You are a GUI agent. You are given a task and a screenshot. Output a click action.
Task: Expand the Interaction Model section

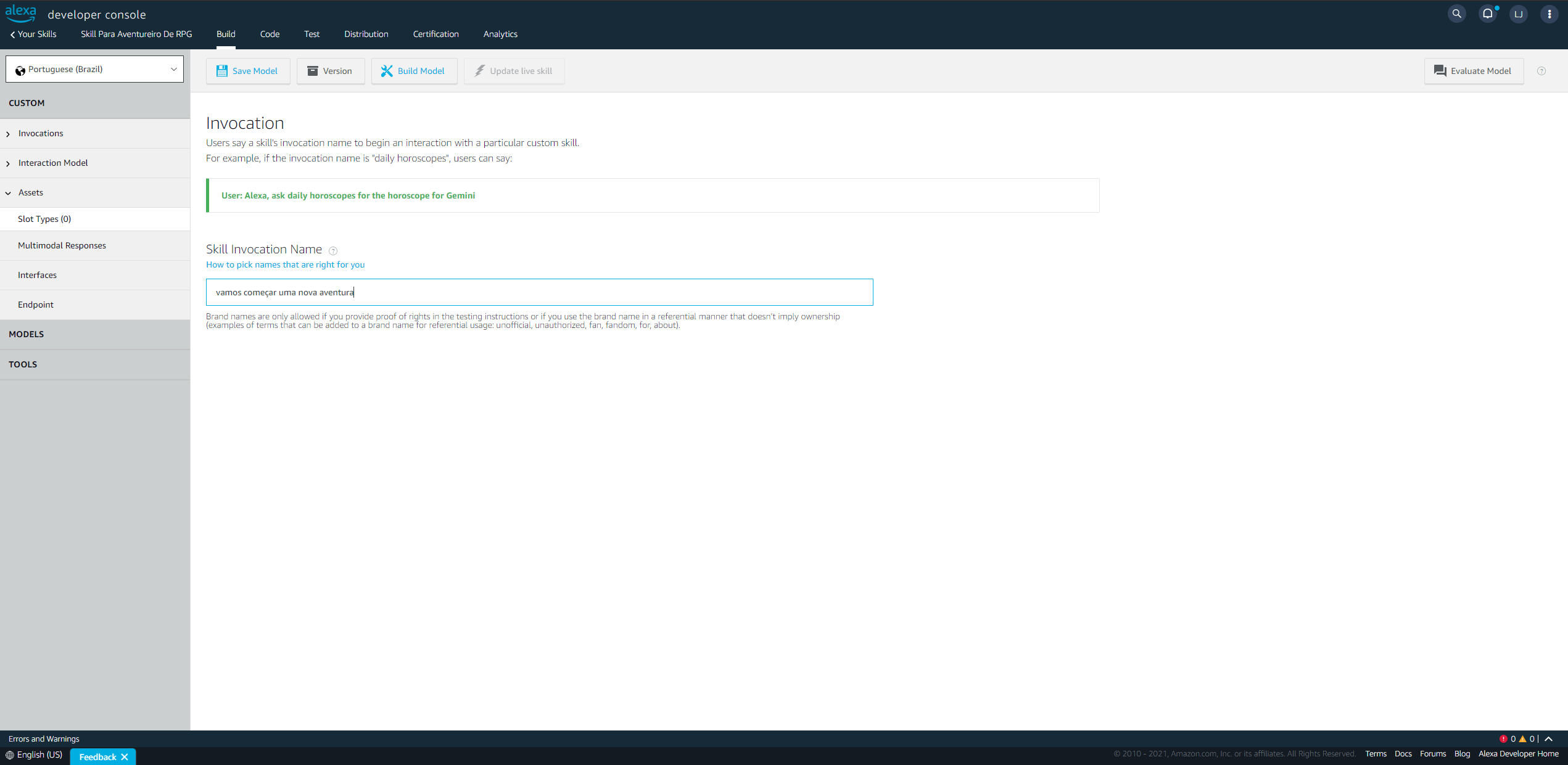(x=53, y=163)
